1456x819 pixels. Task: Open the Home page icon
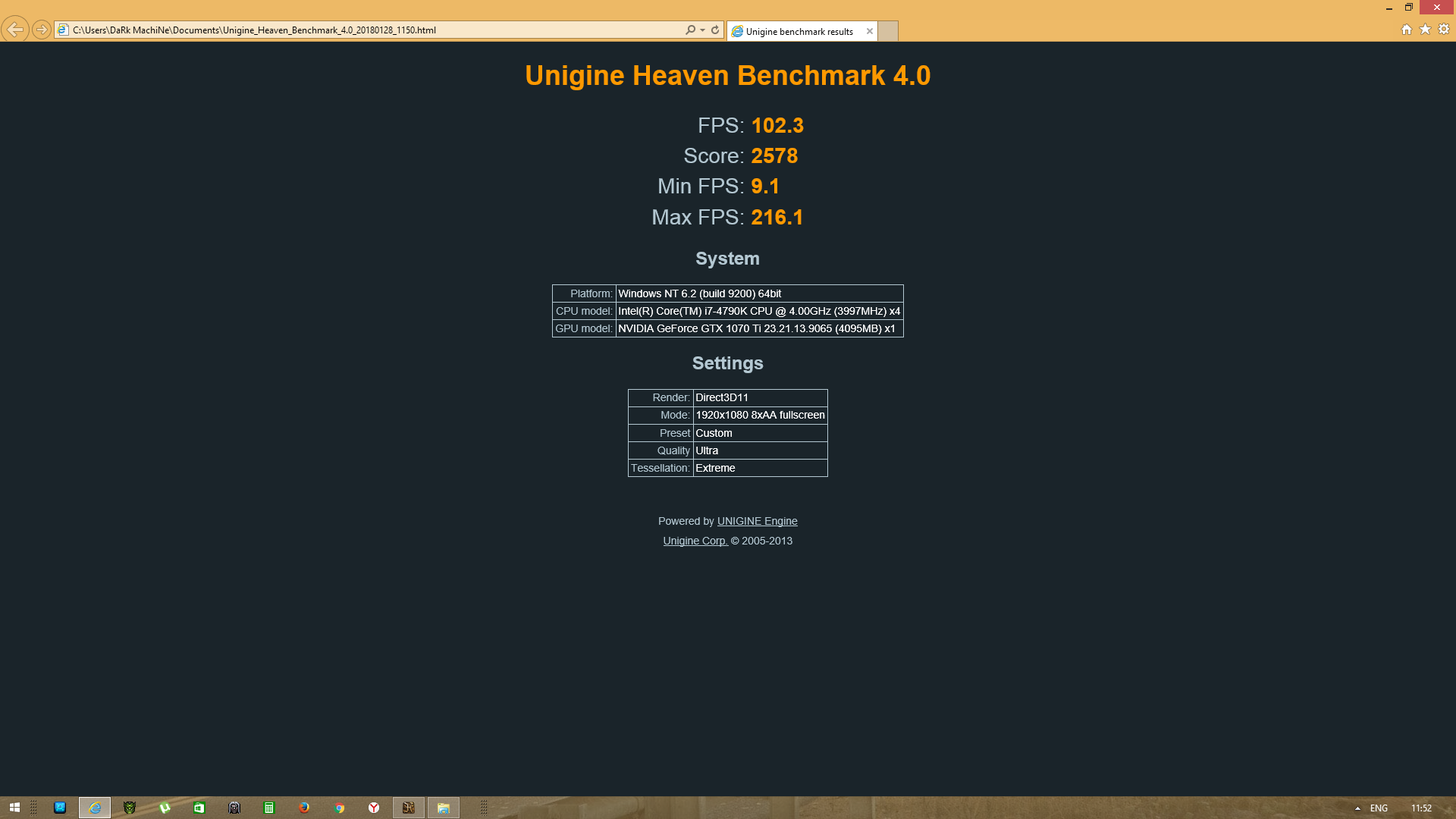[1406, 30]
